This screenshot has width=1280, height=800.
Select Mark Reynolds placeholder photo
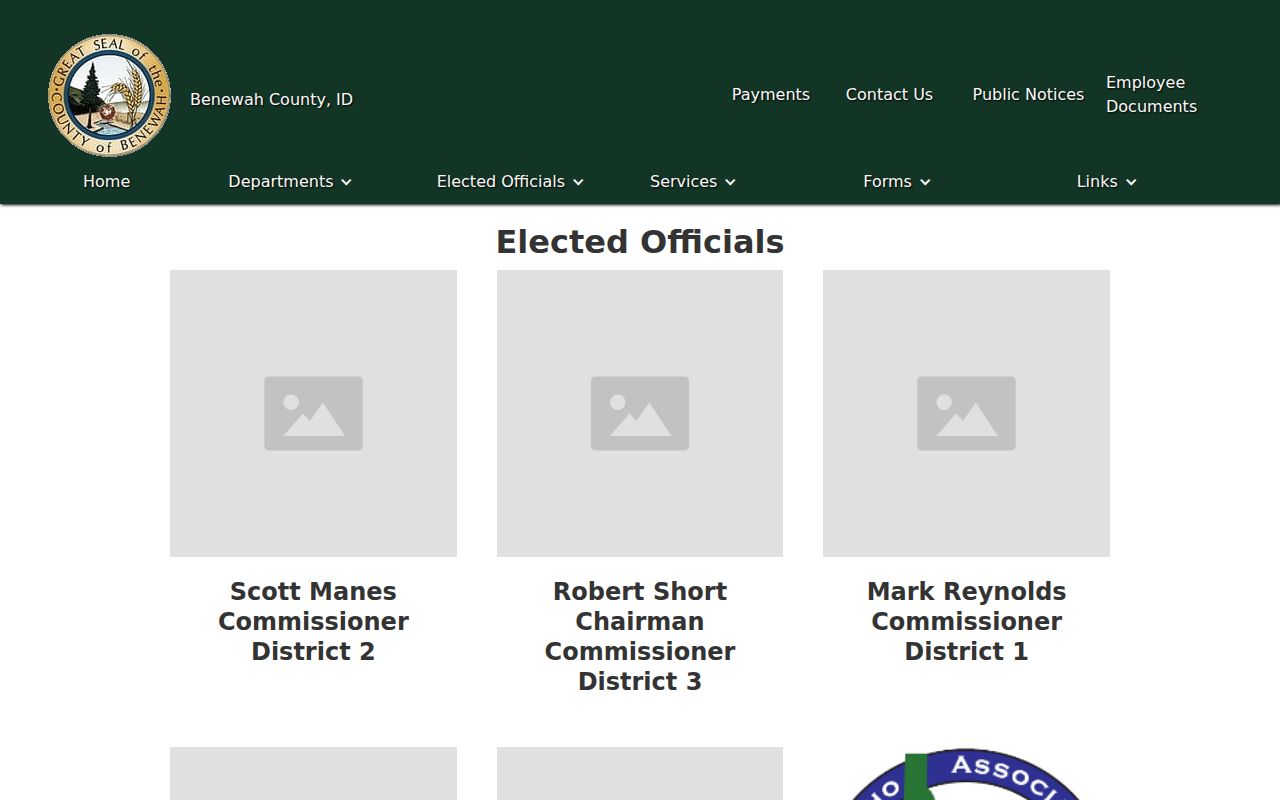click(966, 413)
